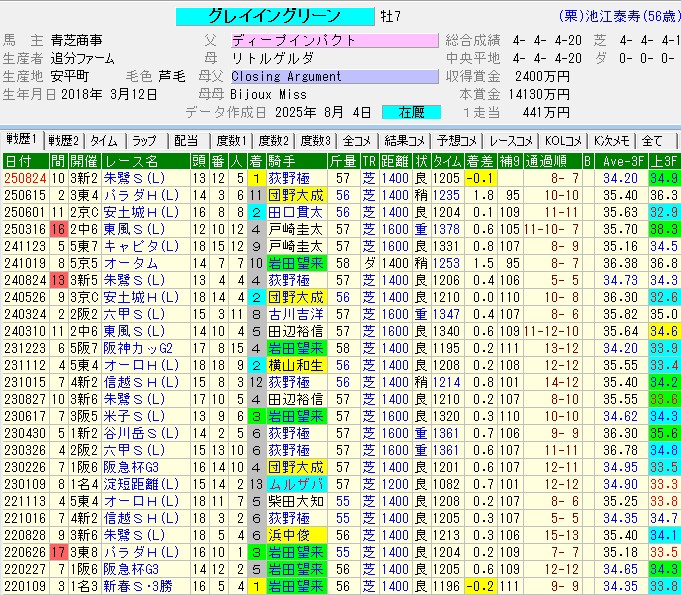
Task: Select the ラップ tab
Action: pos(143,140)
